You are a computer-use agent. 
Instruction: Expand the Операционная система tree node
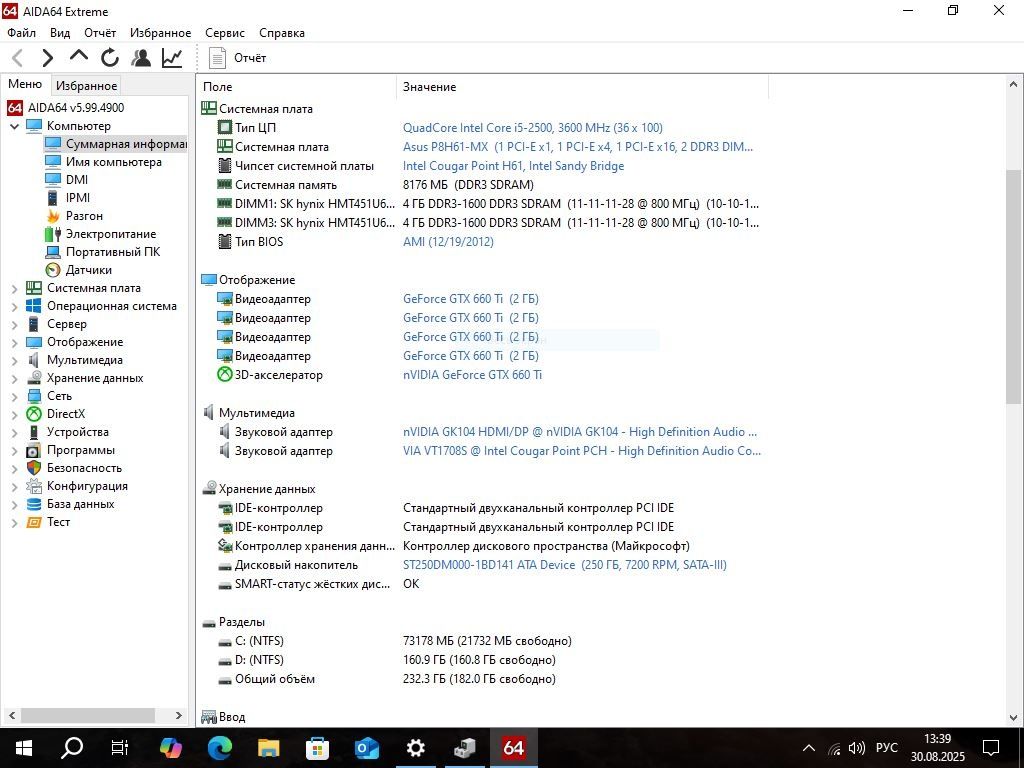pos(14,306)
